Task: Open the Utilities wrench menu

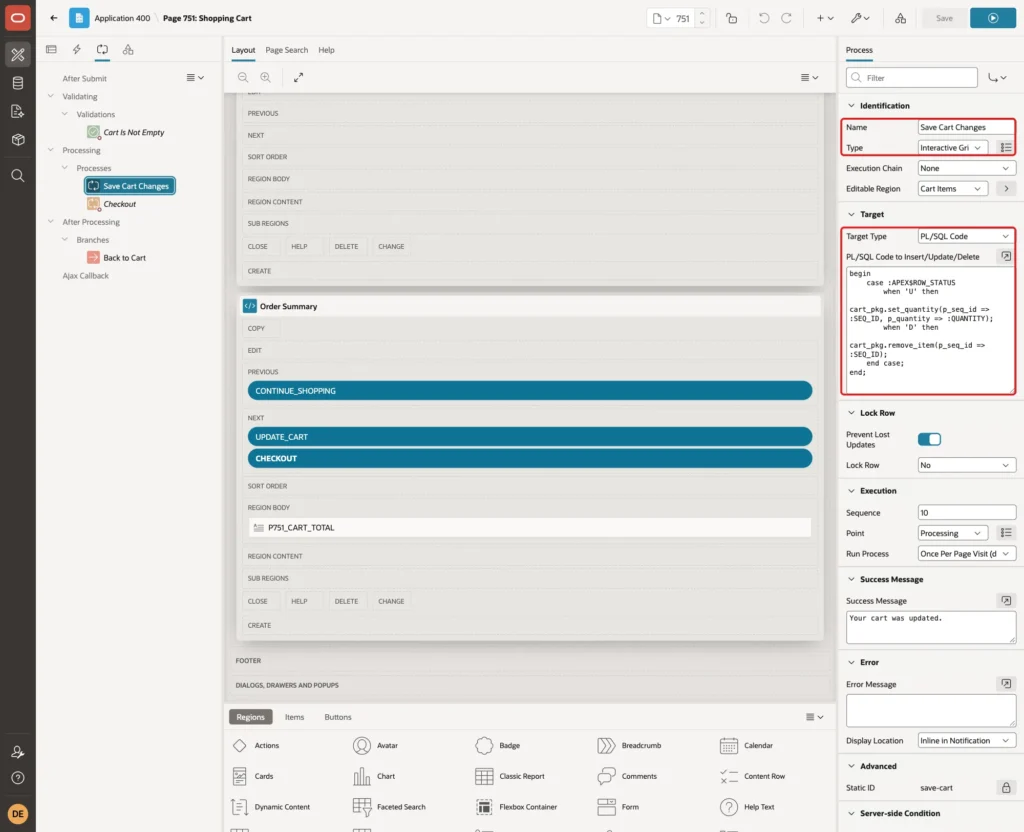Action: [860, 18]
